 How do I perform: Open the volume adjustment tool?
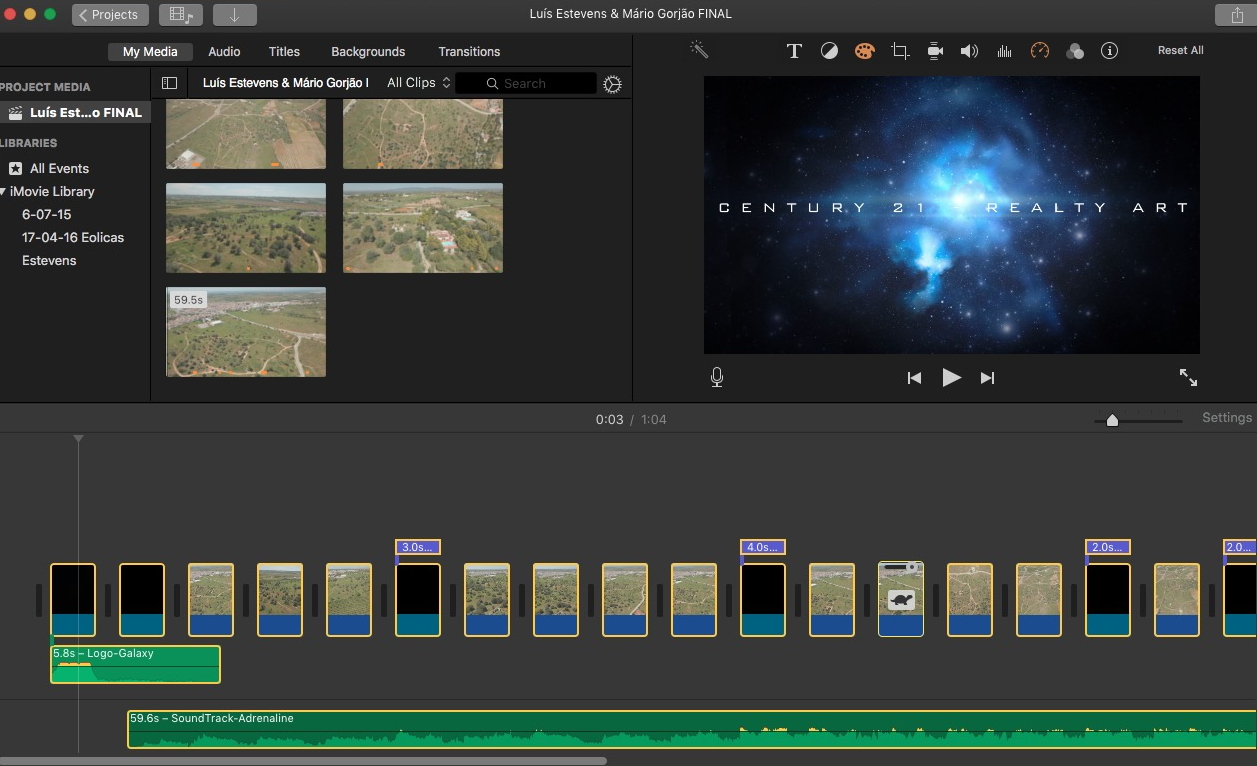click(969, 51)
